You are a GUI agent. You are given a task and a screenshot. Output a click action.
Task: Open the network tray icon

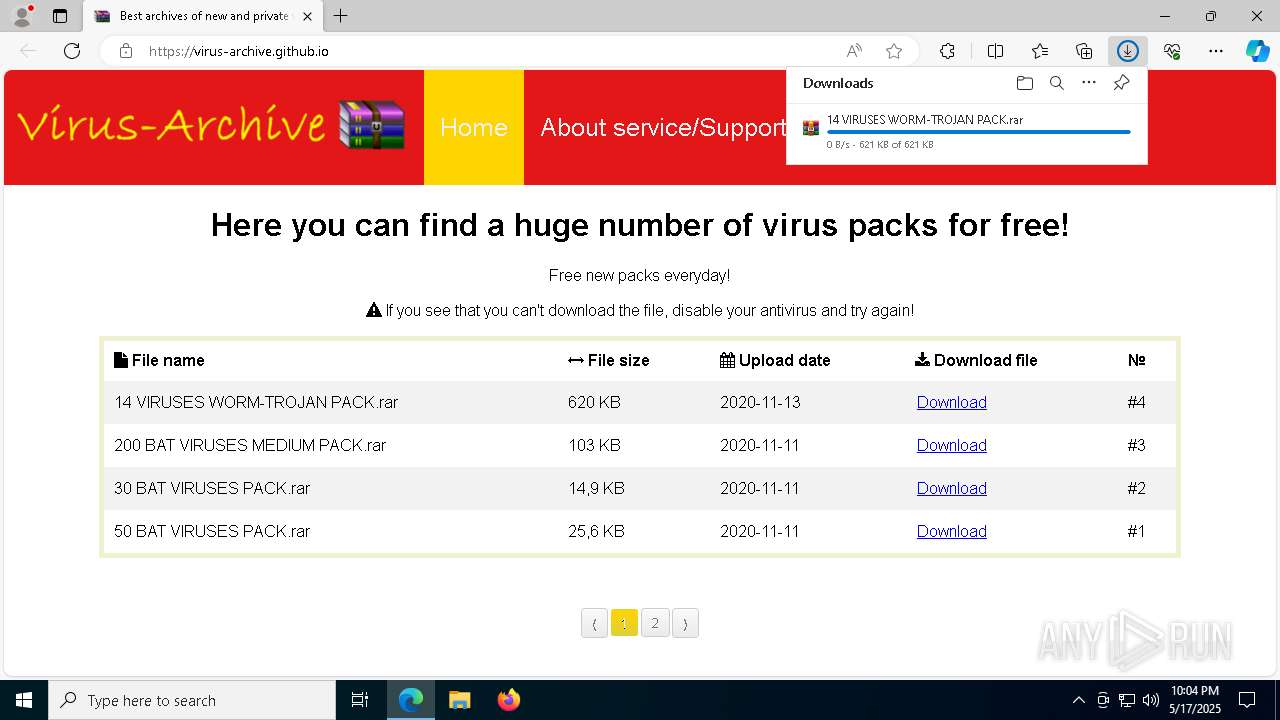tap(1127, 700)
